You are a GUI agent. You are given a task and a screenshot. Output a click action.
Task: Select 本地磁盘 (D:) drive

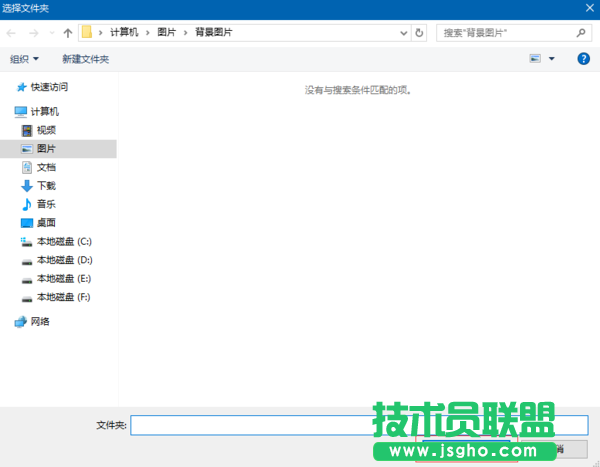click(x=65, y=260)
